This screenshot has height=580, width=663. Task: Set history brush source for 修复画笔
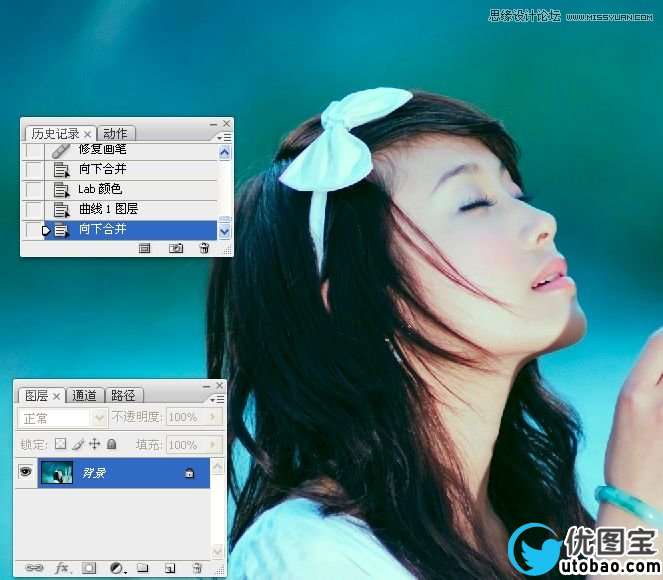(33, 151)
